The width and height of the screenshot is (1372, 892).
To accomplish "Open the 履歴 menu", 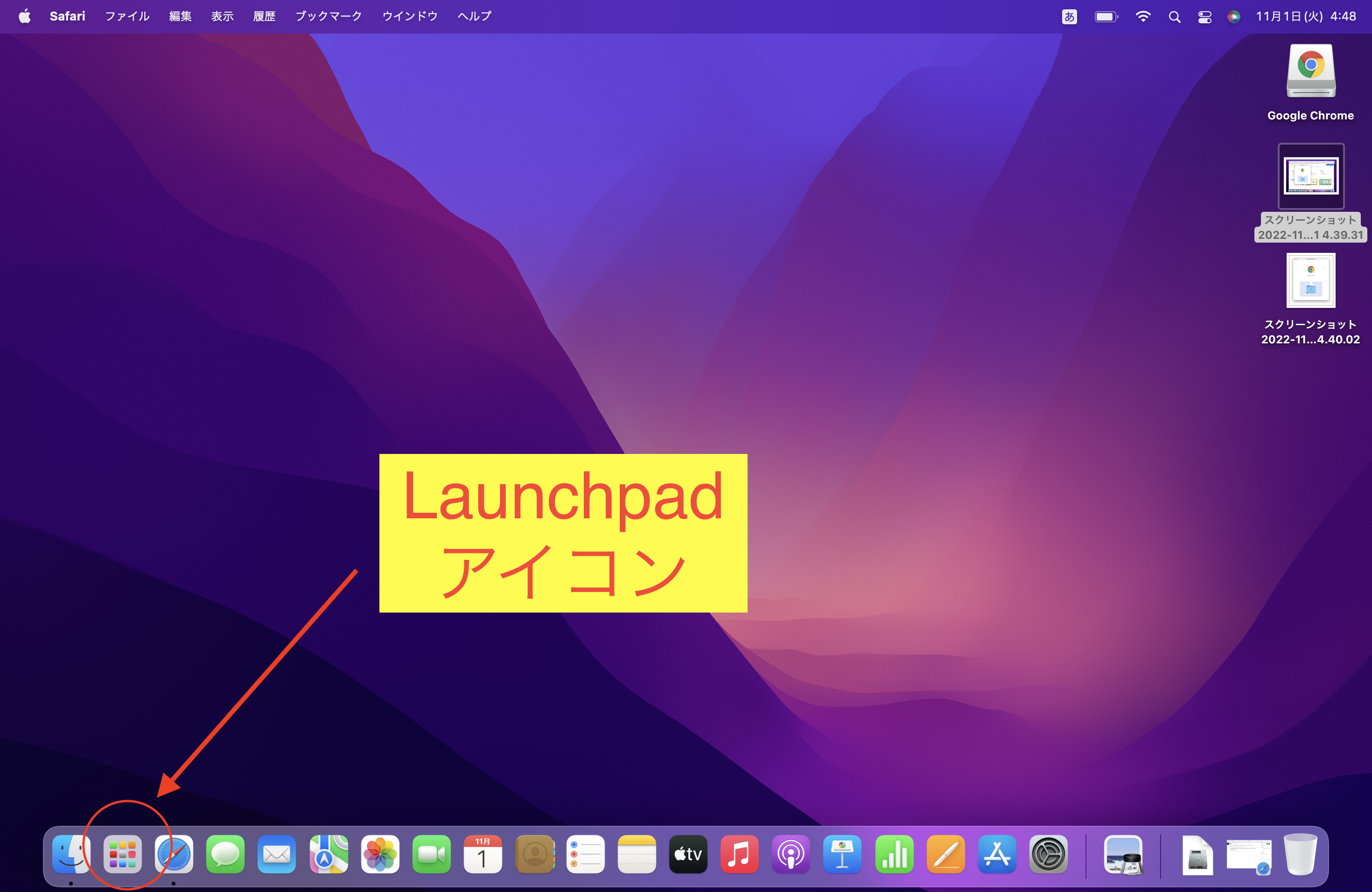I will click(x=265, y=16).
